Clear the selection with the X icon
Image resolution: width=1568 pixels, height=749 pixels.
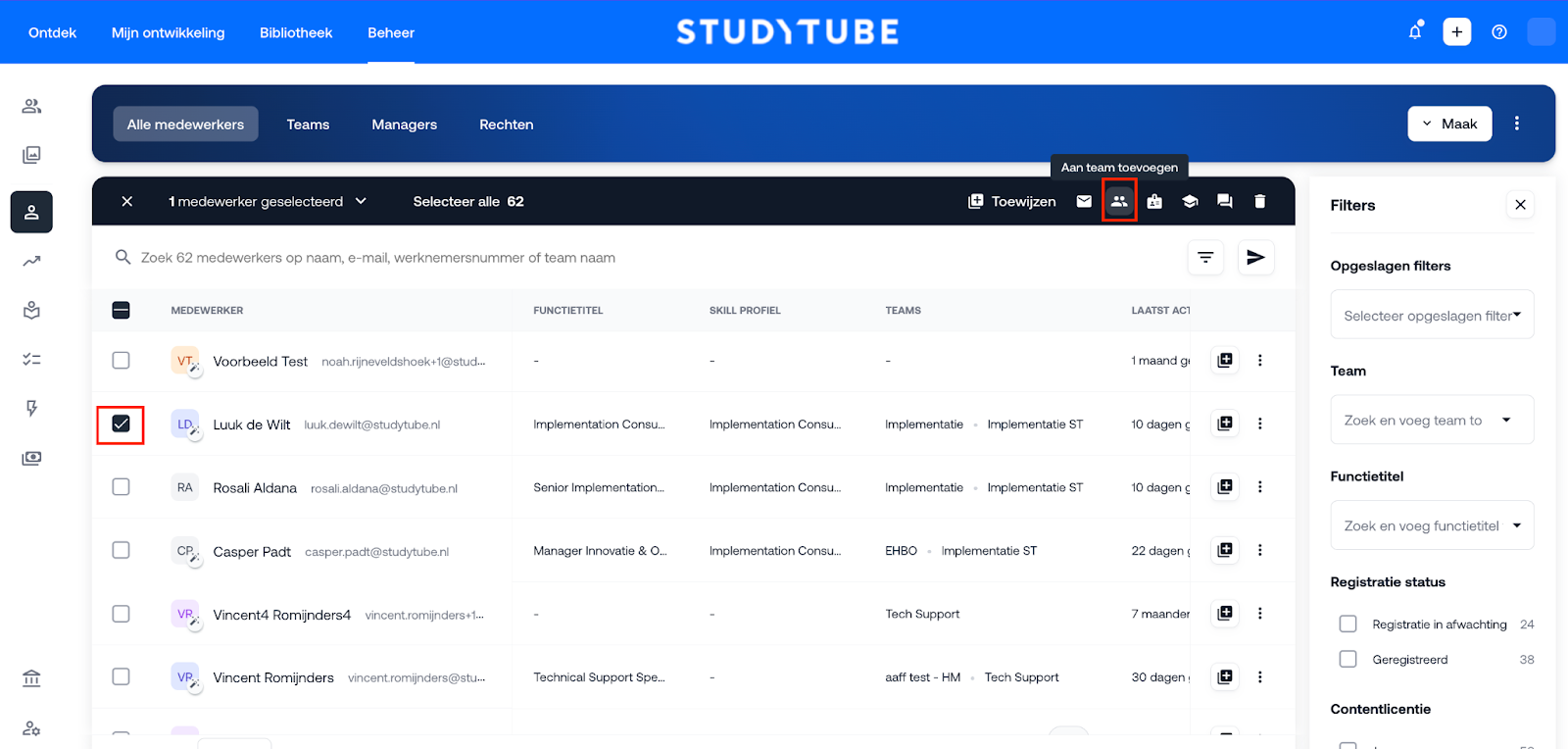click(x=126, y=201)
